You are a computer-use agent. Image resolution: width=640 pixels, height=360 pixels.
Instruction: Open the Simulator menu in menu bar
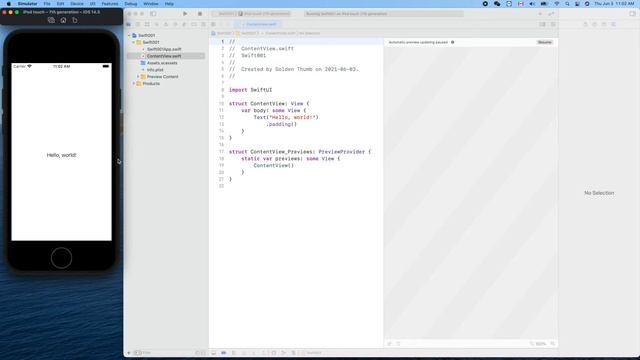pos(27,4)
